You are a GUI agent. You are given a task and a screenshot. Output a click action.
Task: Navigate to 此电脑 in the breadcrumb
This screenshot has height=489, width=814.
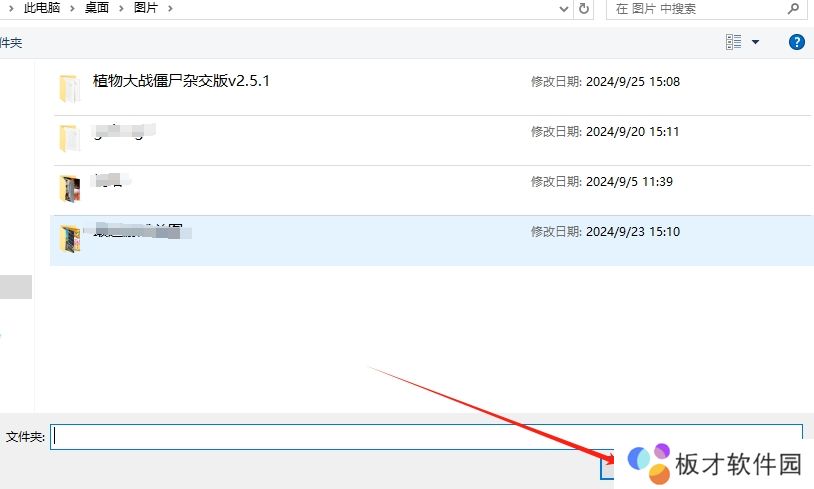(x=44, y=8)
